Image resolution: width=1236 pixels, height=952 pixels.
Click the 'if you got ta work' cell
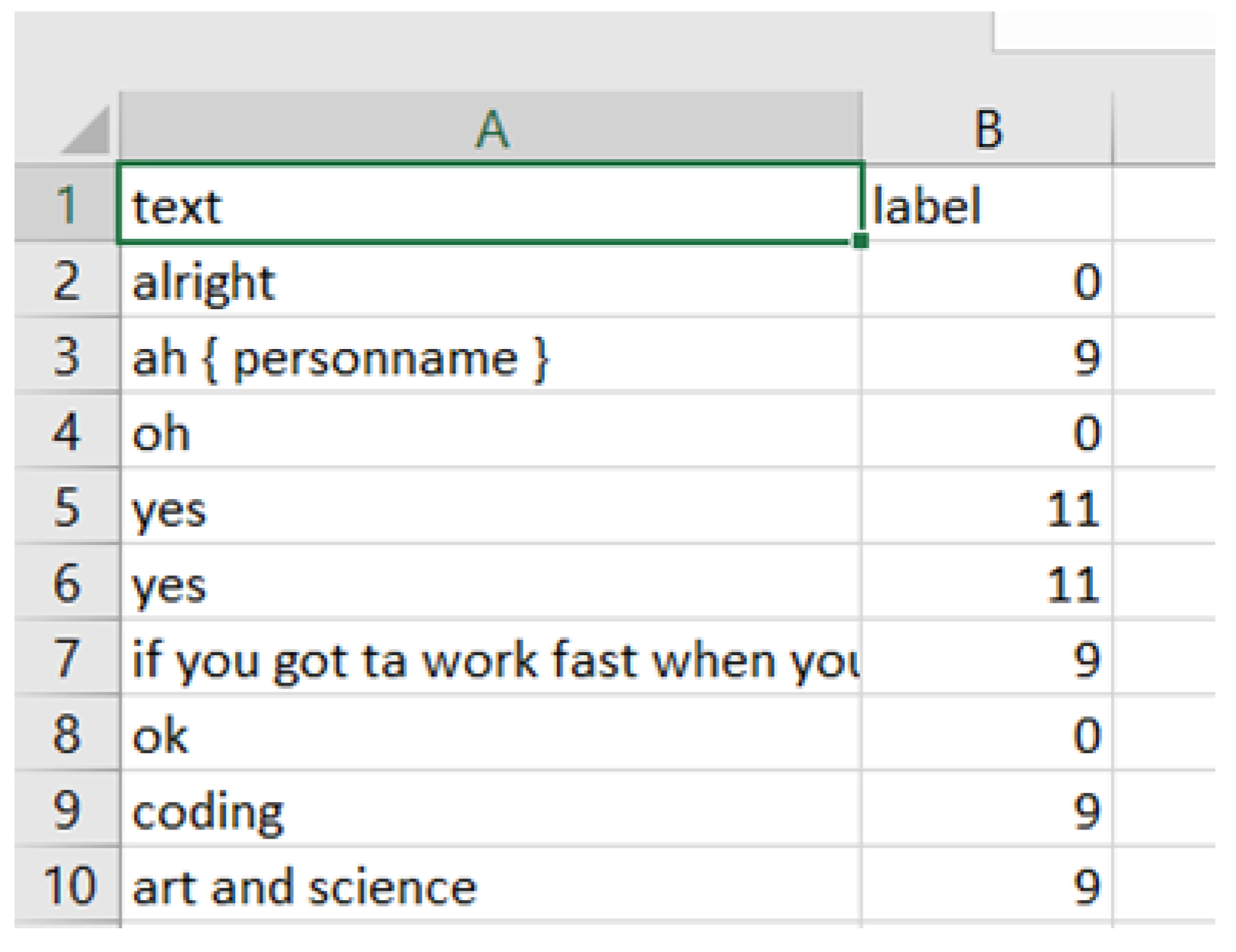pyautogui.click(x=490, y=659)
